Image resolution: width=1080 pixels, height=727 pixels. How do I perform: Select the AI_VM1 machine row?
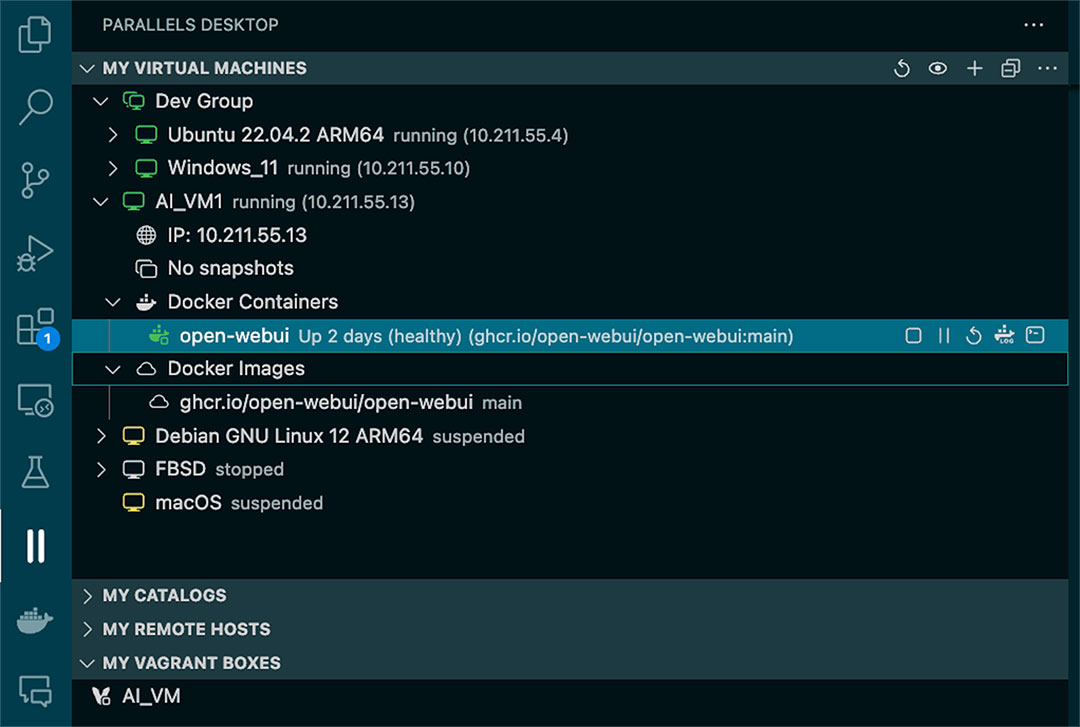570,201
